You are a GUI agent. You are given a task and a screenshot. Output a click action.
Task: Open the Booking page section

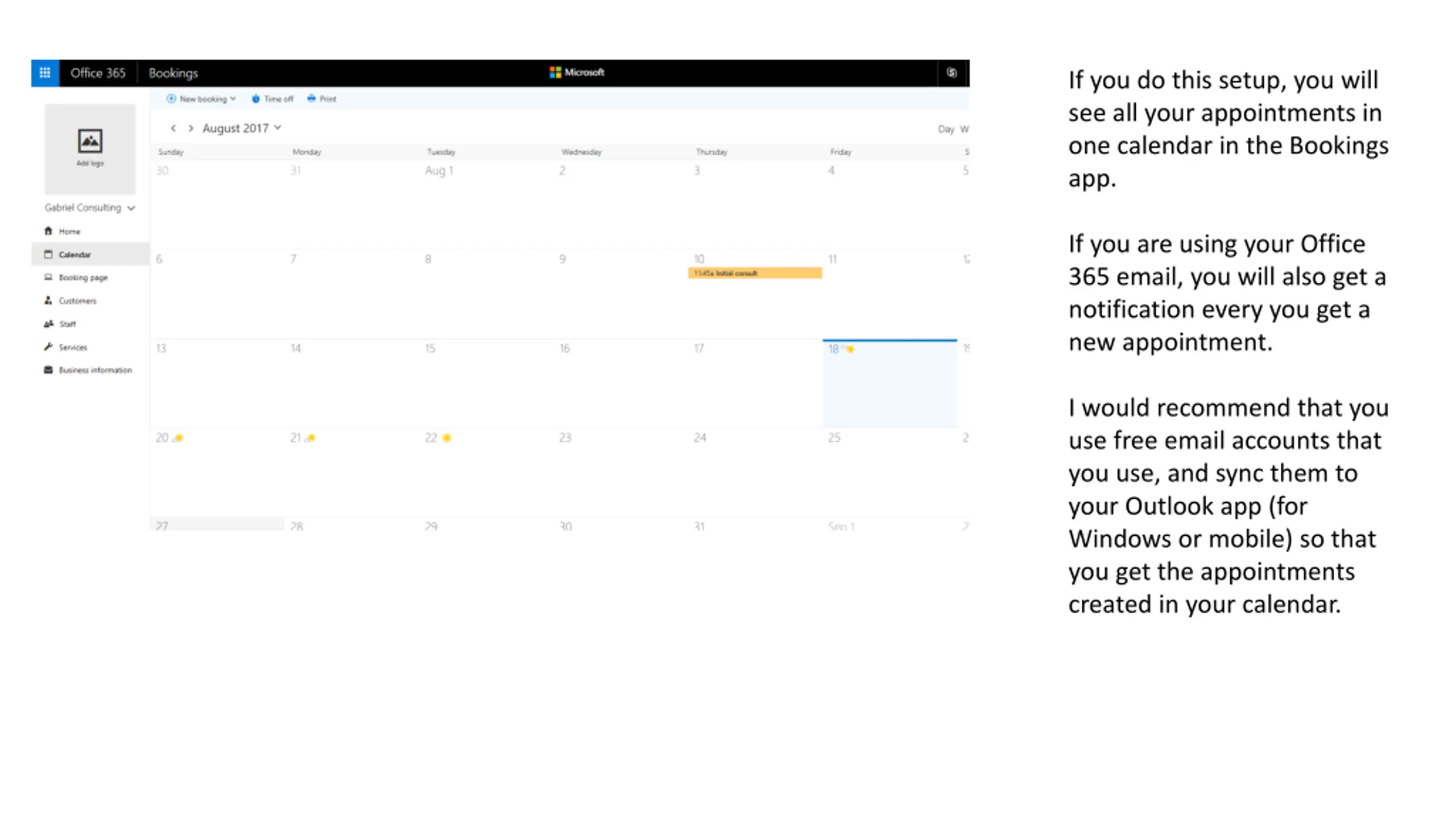coord(82,278)
